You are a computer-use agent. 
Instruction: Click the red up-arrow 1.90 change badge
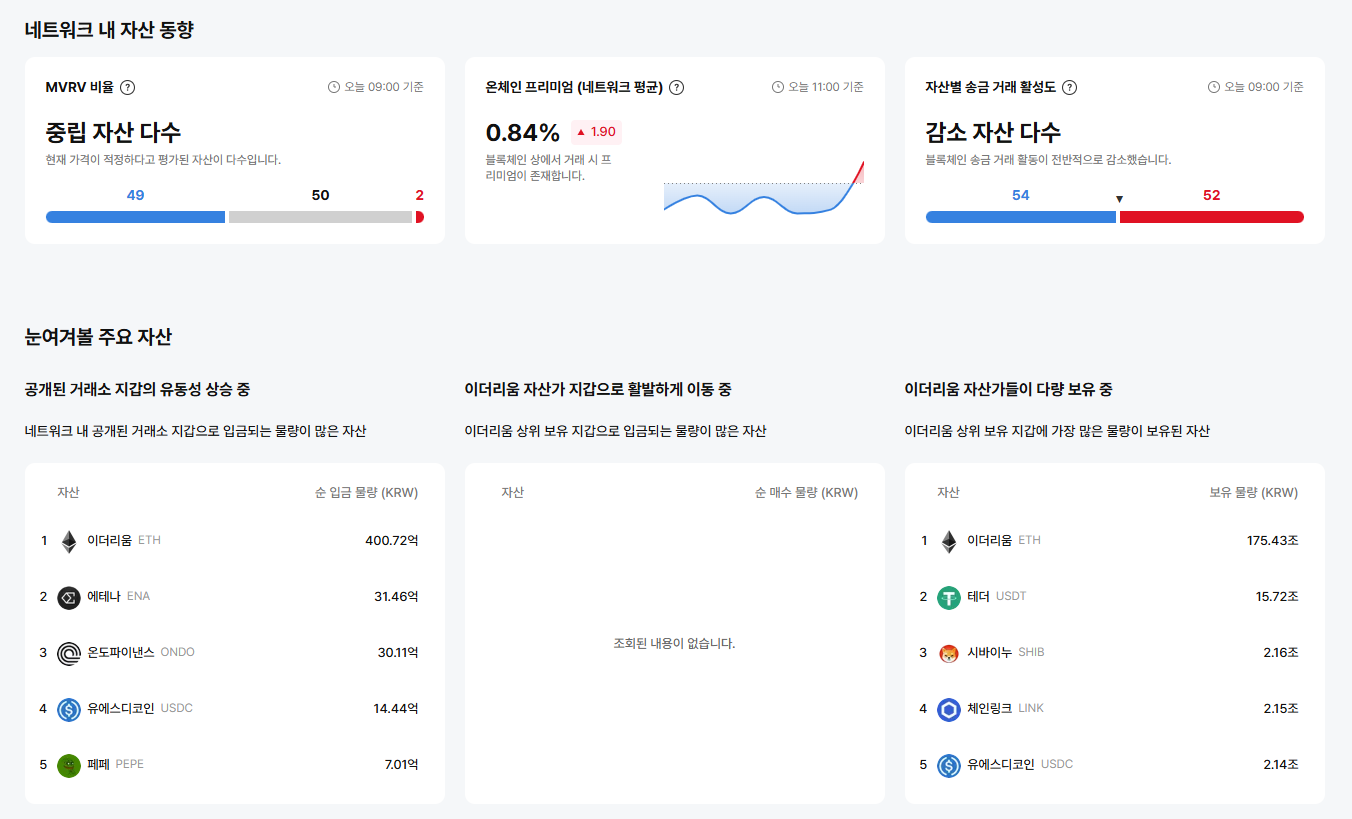596,132
